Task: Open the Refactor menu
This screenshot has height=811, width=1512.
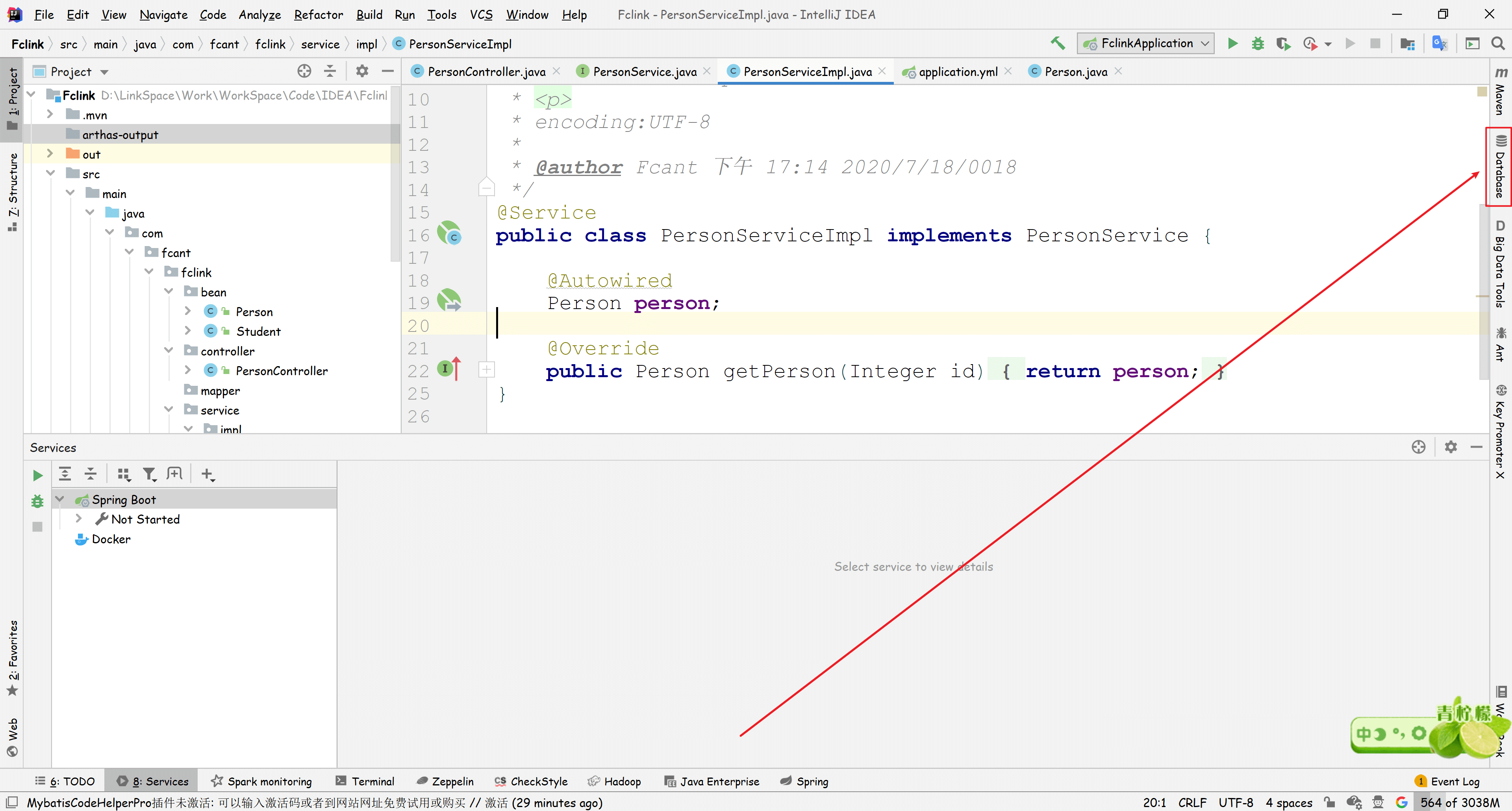Action: [318, 15]
